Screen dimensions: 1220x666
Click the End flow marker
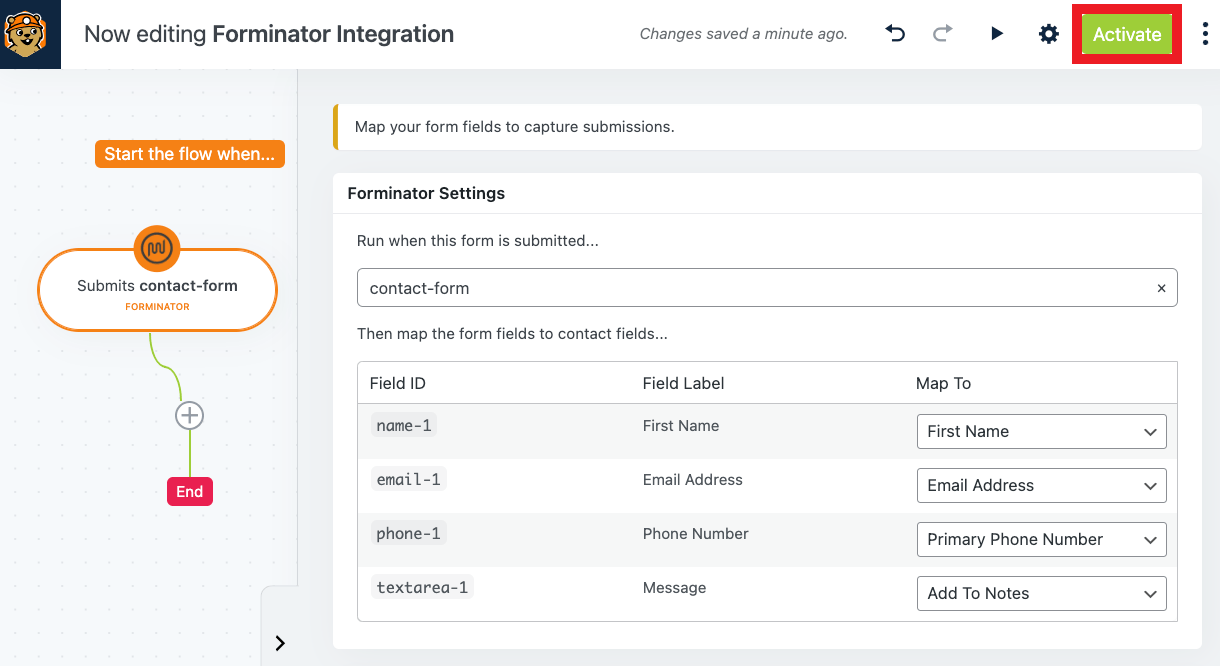[x=189, y=491]
